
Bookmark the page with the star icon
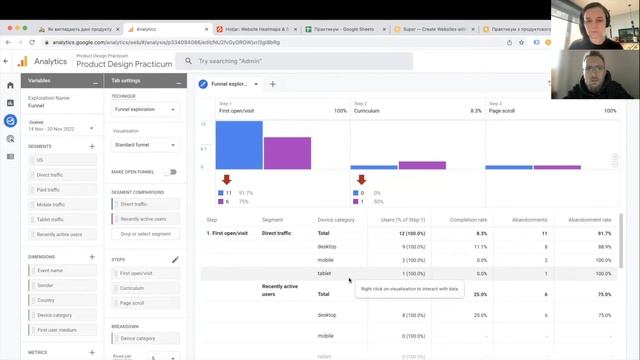point(522,42)
